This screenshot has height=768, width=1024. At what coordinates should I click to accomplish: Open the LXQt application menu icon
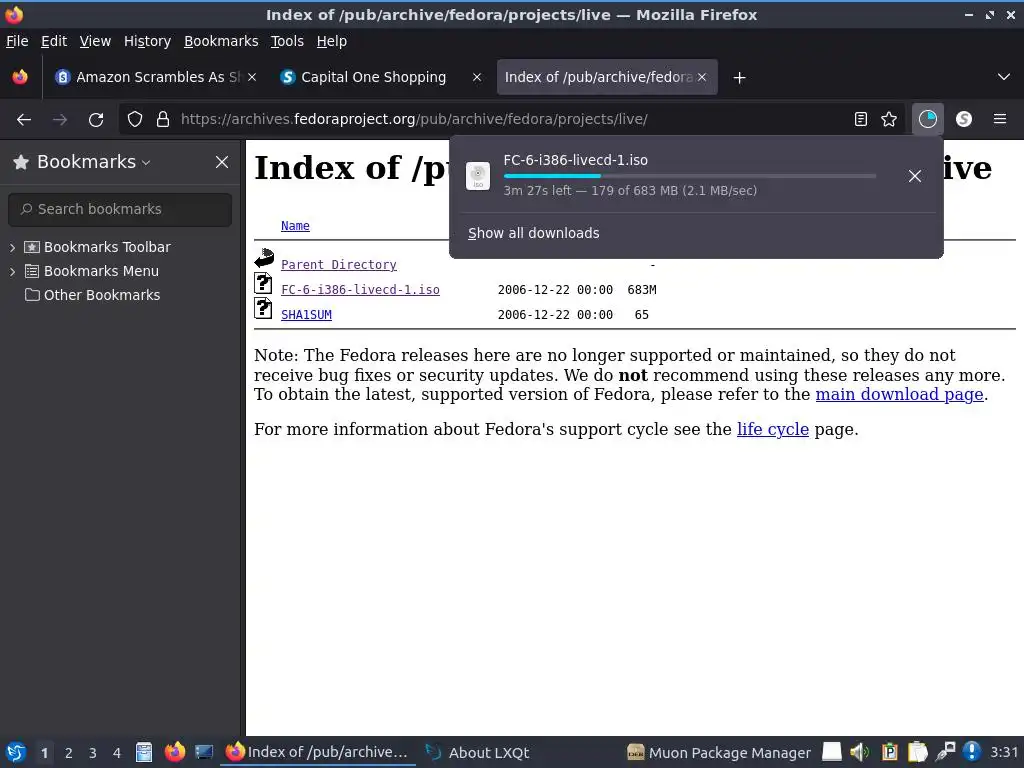click(16, 752)
